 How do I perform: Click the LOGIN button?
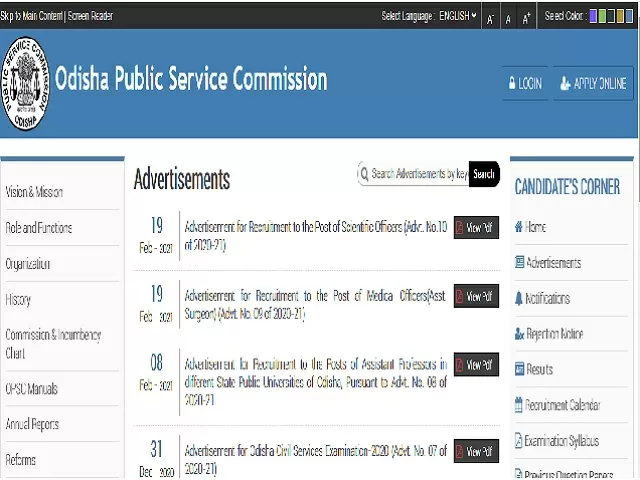pos(525,83)
